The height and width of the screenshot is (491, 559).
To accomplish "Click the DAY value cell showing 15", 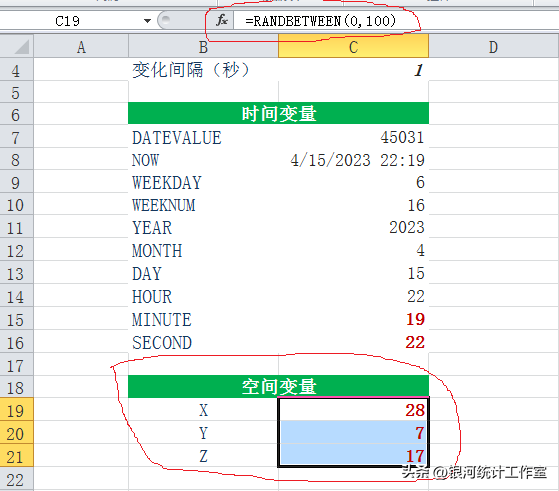I will 353,273.
